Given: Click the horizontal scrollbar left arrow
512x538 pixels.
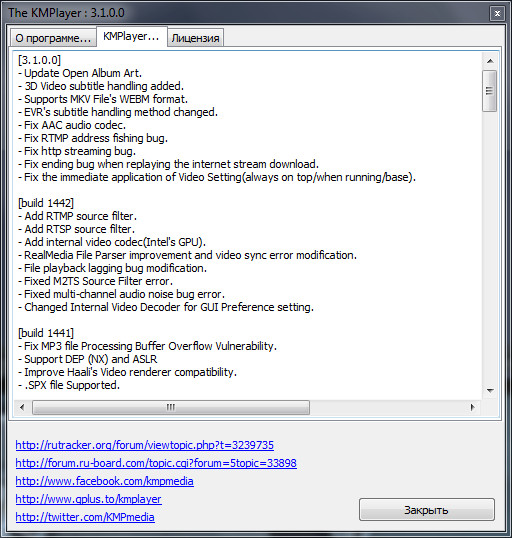Looking at the screenshot, I should pos(22,407).
